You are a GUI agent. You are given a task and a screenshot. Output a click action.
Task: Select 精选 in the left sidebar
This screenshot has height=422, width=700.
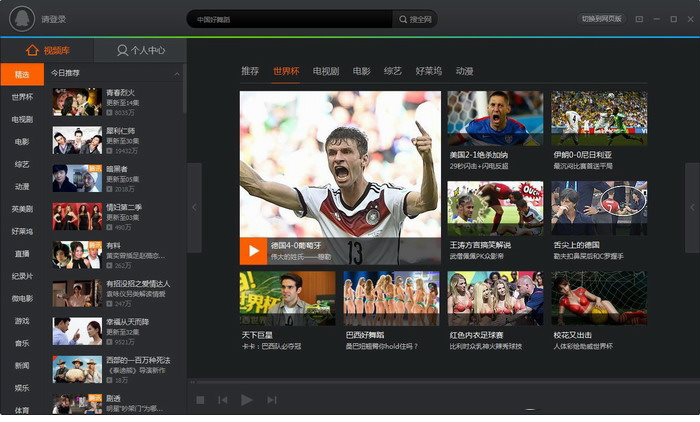[22, 74]
